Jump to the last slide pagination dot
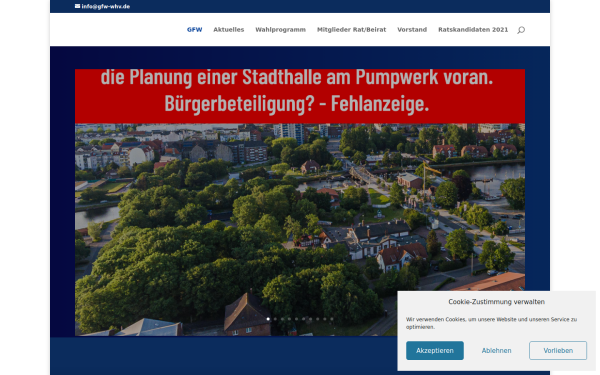Viewport: 600px width, 375px height. pyautogui.click(x=332, y=319)
